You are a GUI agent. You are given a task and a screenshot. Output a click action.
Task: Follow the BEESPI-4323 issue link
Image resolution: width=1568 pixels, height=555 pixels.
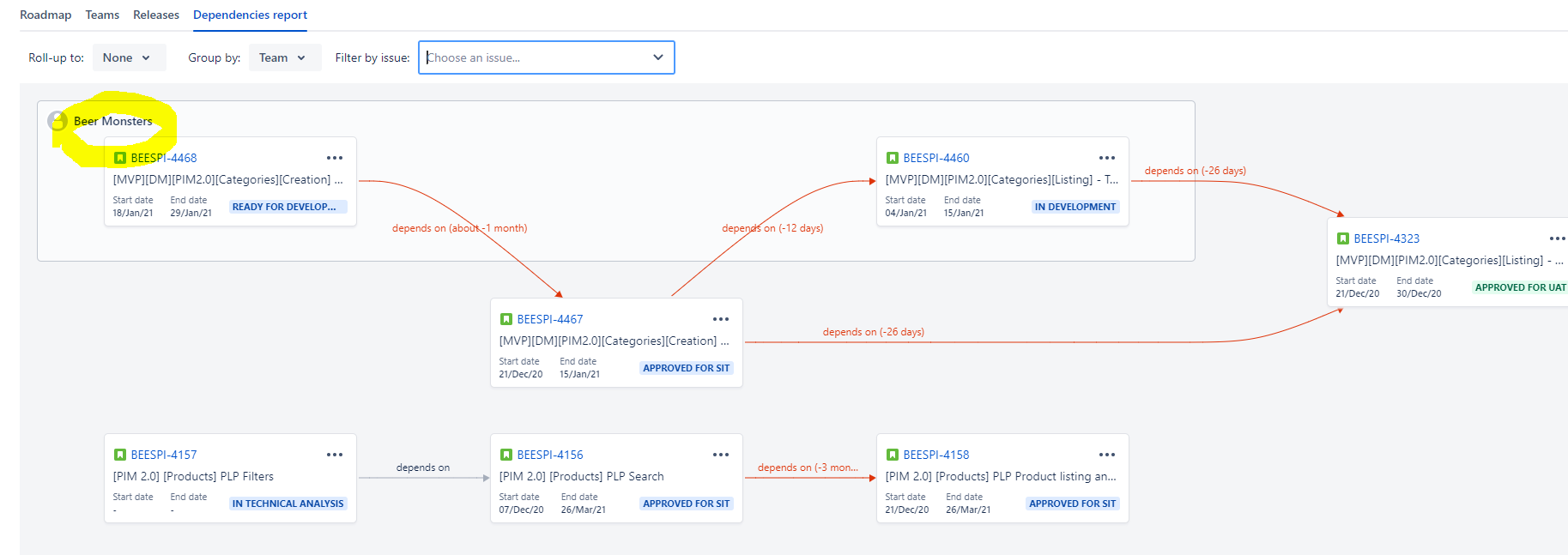pyautogui.click(x=1387, y=238)
